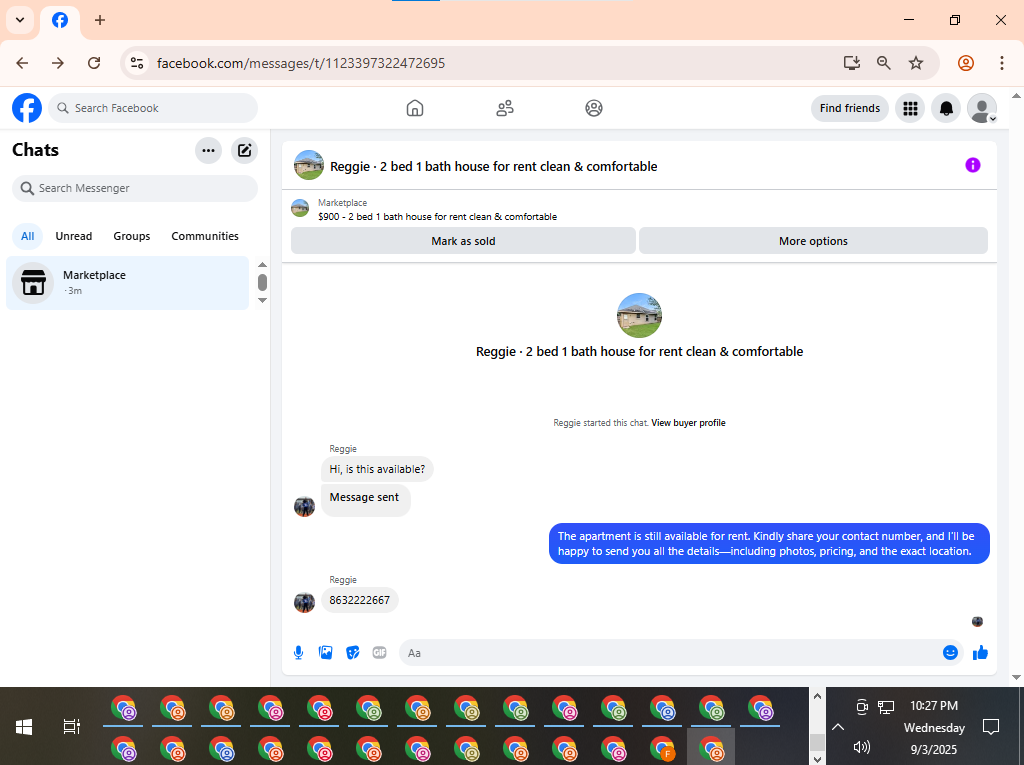Click the install app icon in address bar
The width and height of the screenshot is (1024, 765).
click(x=851, y=63)
